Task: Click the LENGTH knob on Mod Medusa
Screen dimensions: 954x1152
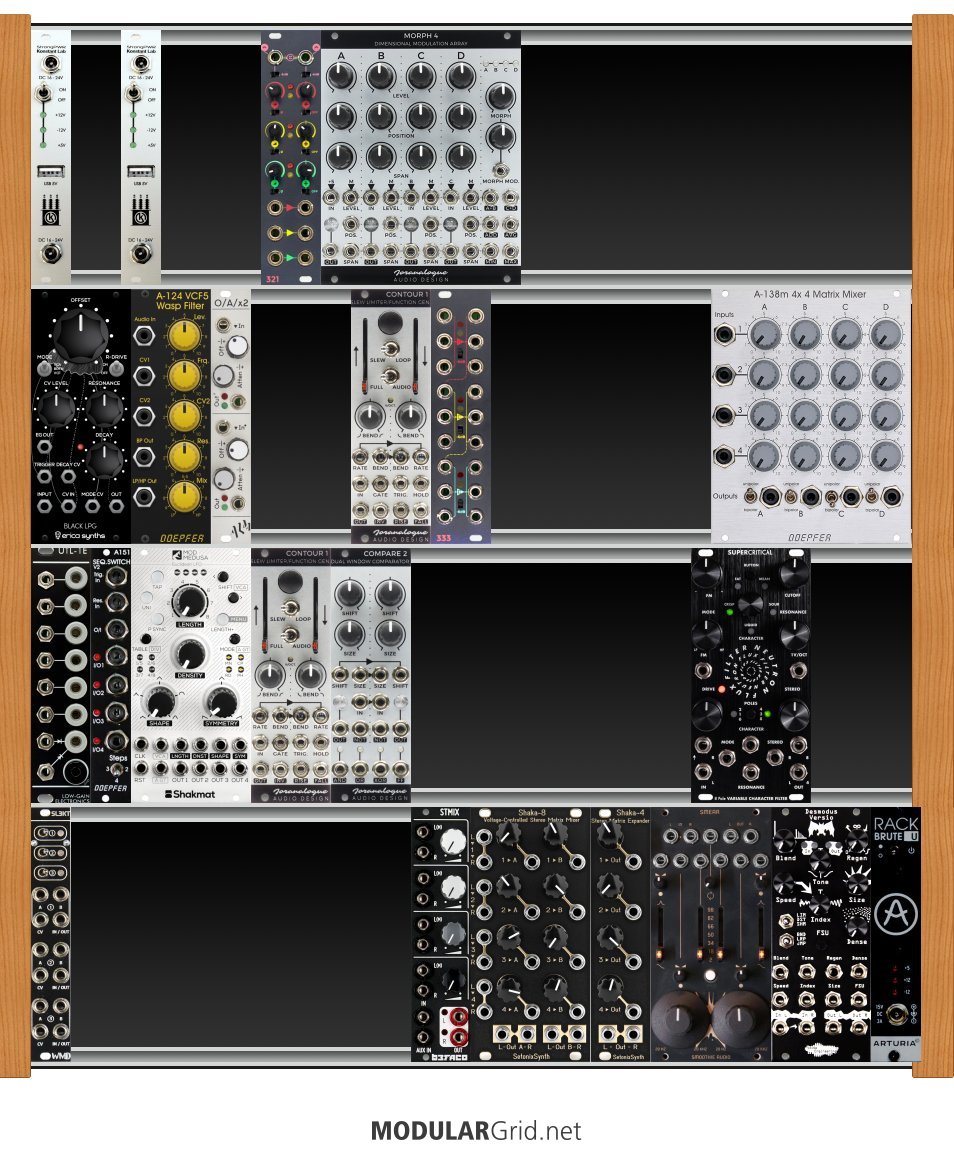Action: pos(190,601)
